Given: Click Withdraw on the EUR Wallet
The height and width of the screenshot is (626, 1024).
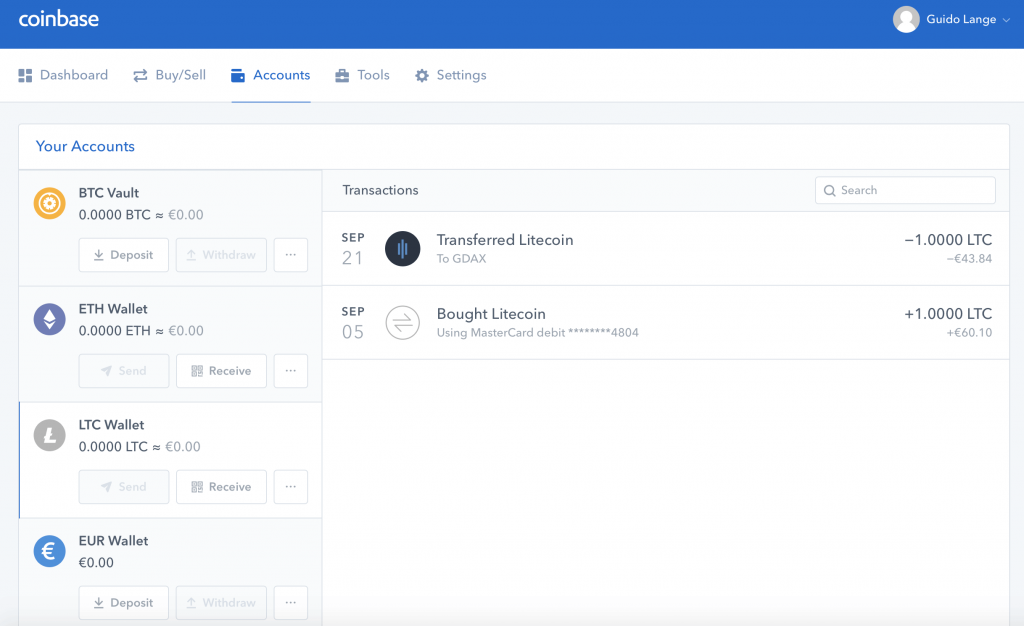Looking at the screenshot, I should pyautogui.click(x=221, y=603).
